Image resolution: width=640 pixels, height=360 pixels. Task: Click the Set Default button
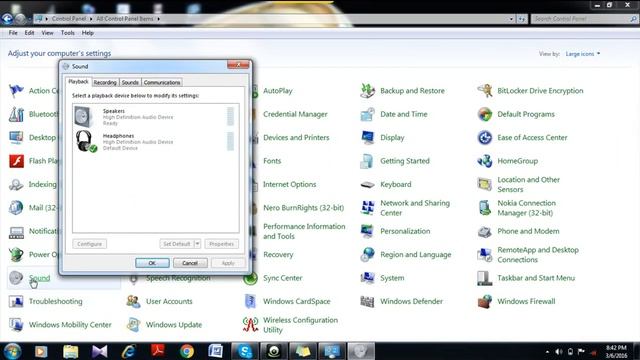(x=176, y=244)
